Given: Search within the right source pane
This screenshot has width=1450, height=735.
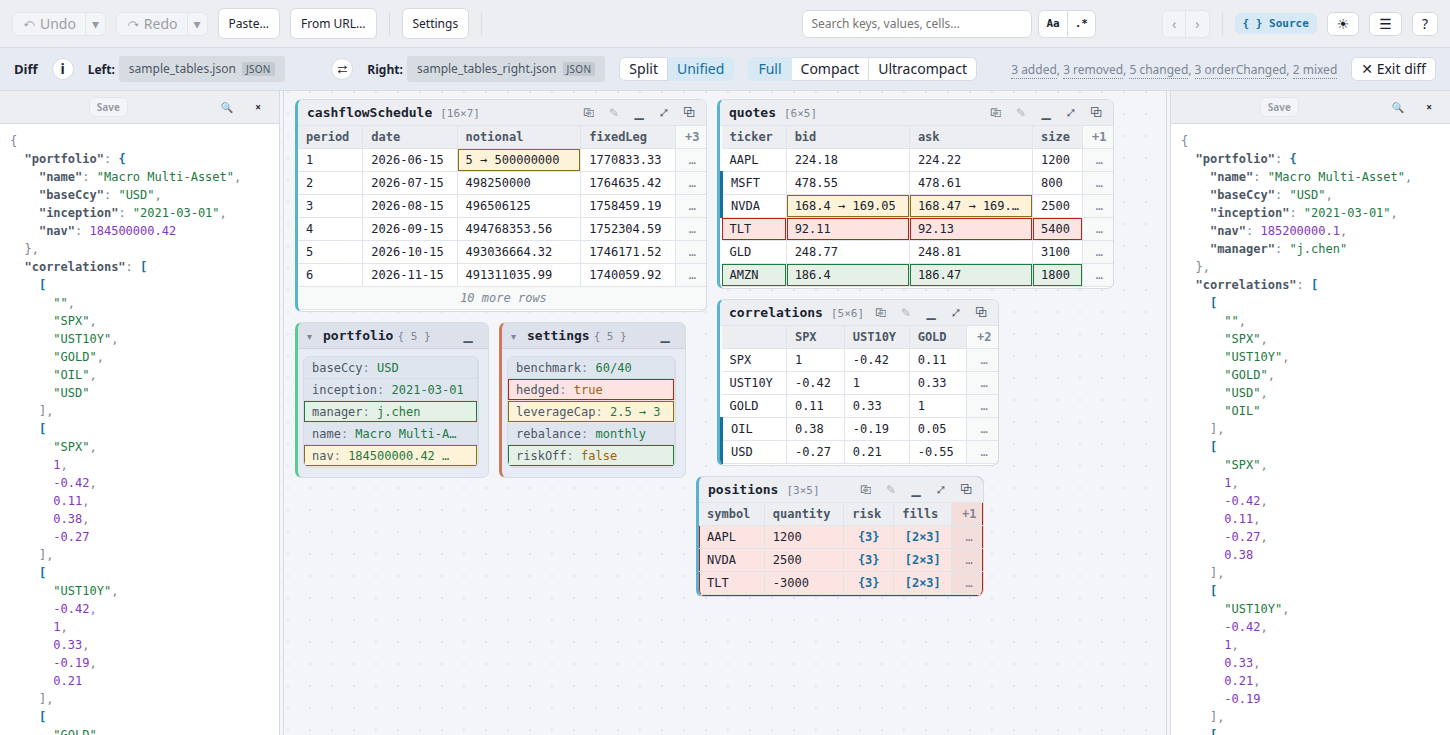Looking at the screenshot, I should [1398, 107].
